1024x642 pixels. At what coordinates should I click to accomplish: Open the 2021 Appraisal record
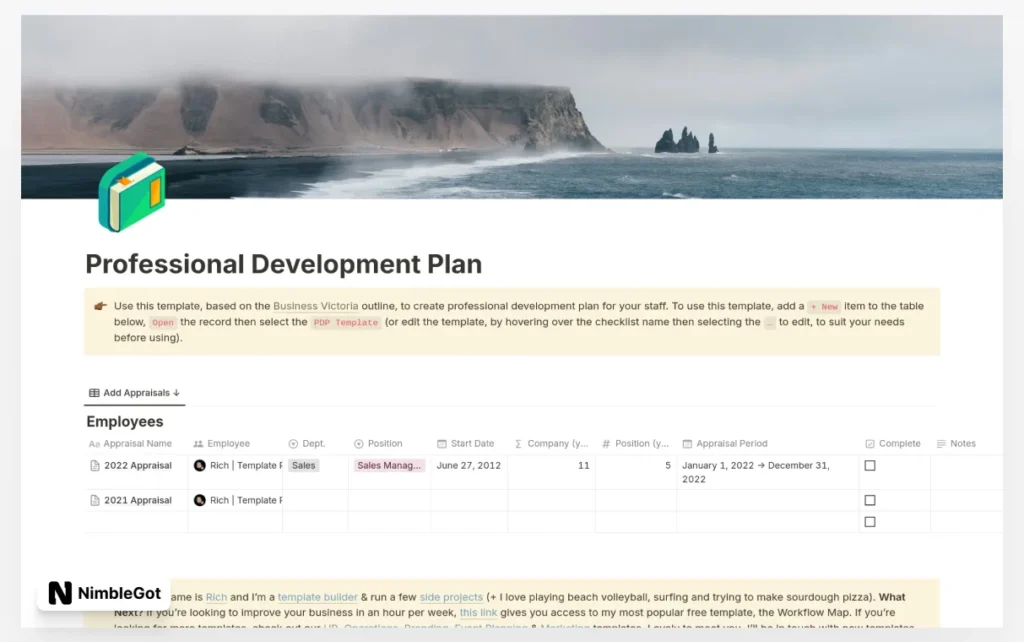click(x=138, y=500)
